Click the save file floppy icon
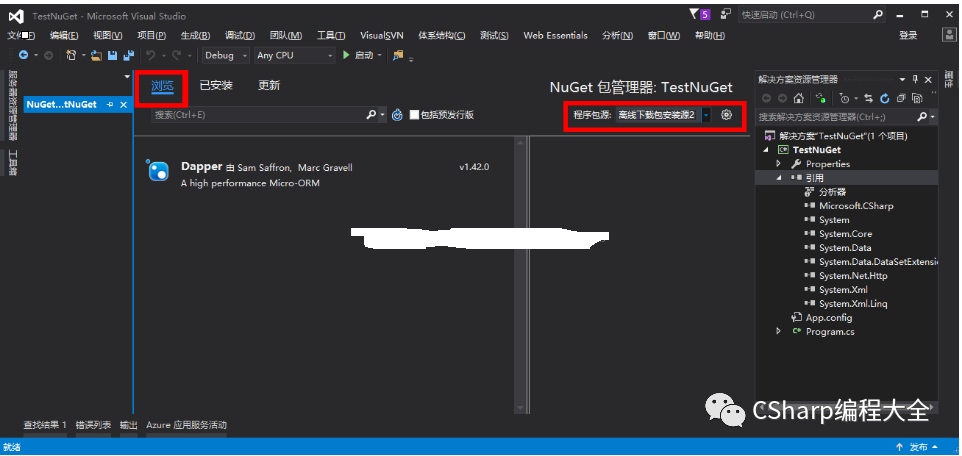Image resolution: width=962 pixels, height=456 pixels. click(x=112, y=55)
